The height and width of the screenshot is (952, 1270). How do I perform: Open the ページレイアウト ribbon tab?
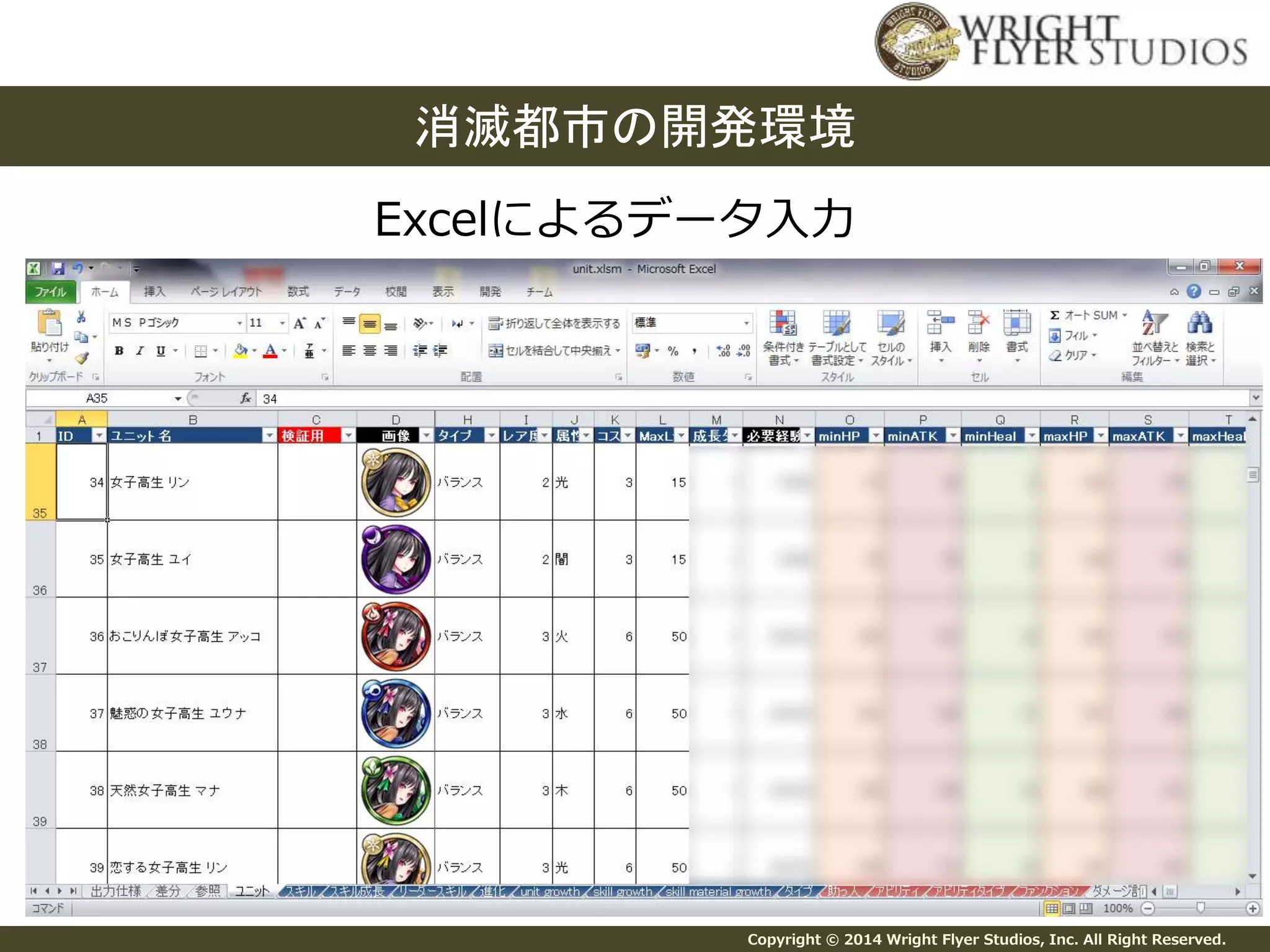(x=226, y=291)
